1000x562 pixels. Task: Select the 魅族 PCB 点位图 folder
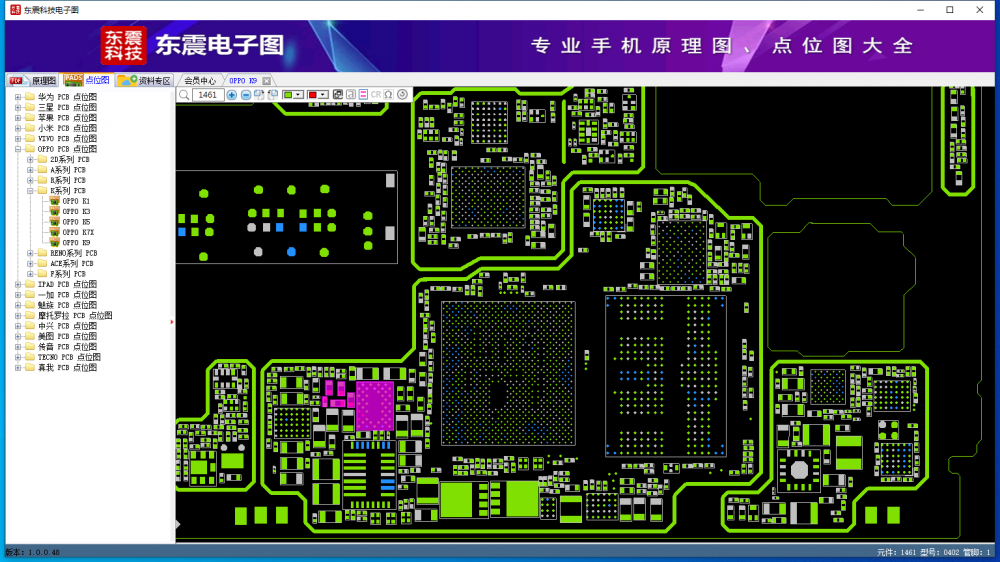(x=67, y=305)
